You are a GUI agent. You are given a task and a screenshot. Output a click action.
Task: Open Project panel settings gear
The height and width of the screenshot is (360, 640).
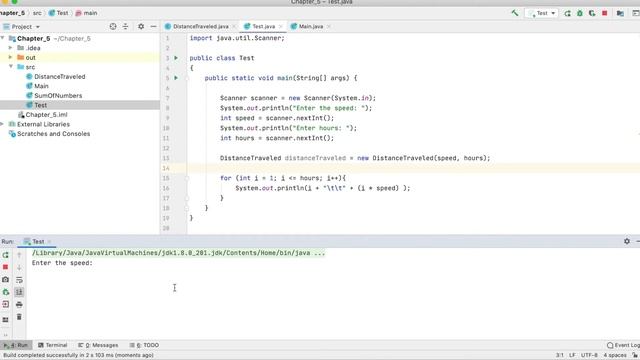[x=141, y=27]
